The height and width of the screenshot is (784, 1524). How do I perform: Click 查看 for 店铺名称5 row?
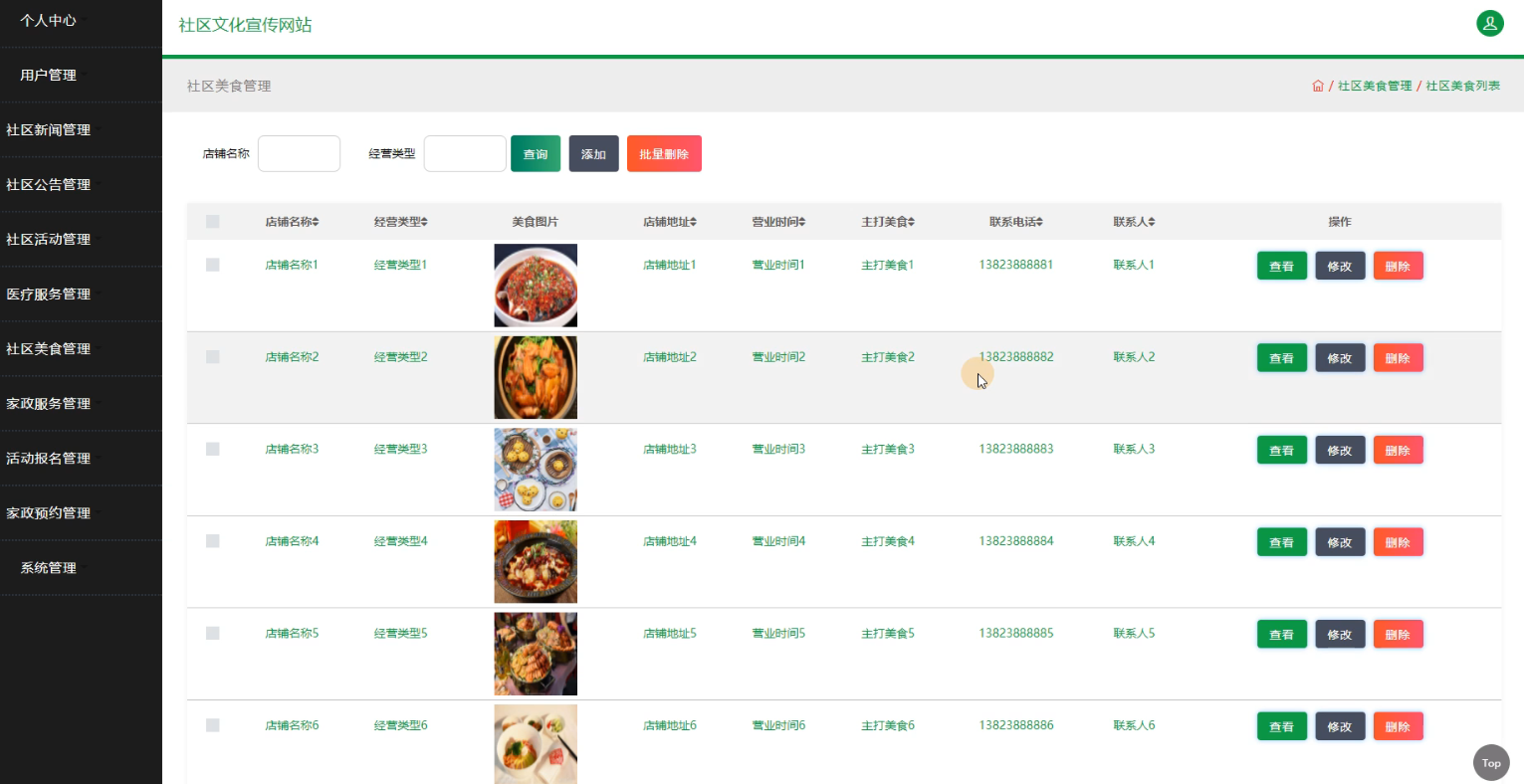(x=1281, y=635)
